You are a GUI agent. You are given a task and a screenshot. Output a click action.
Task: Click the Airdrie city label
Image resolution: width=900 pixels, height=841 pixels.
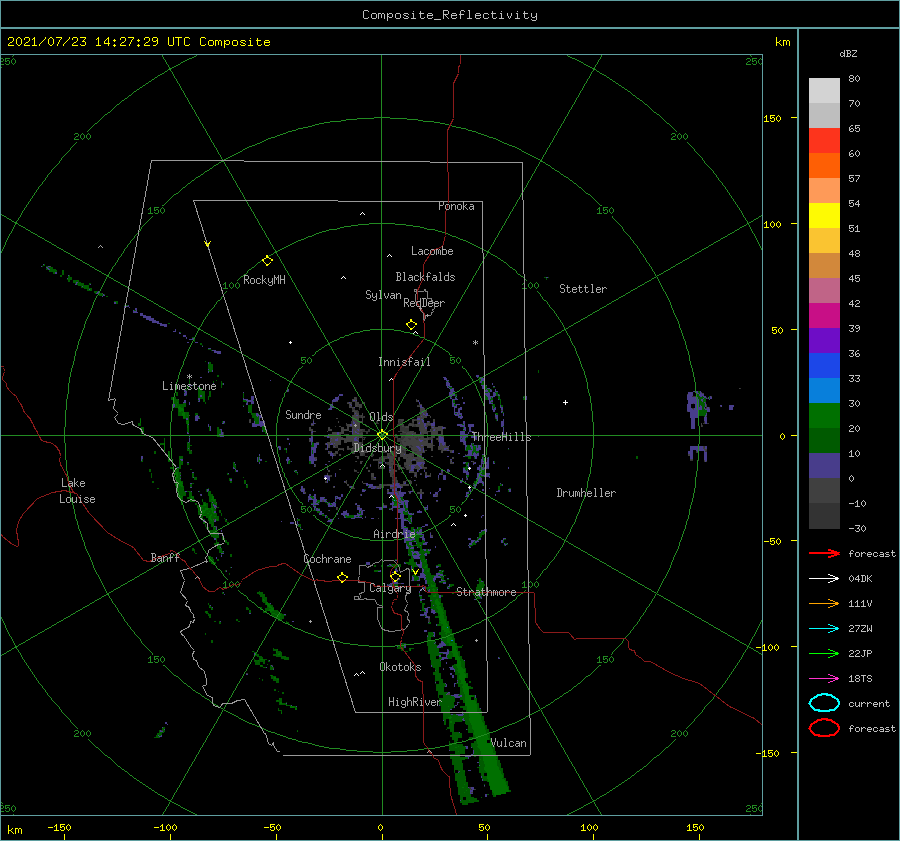[394, 534]
